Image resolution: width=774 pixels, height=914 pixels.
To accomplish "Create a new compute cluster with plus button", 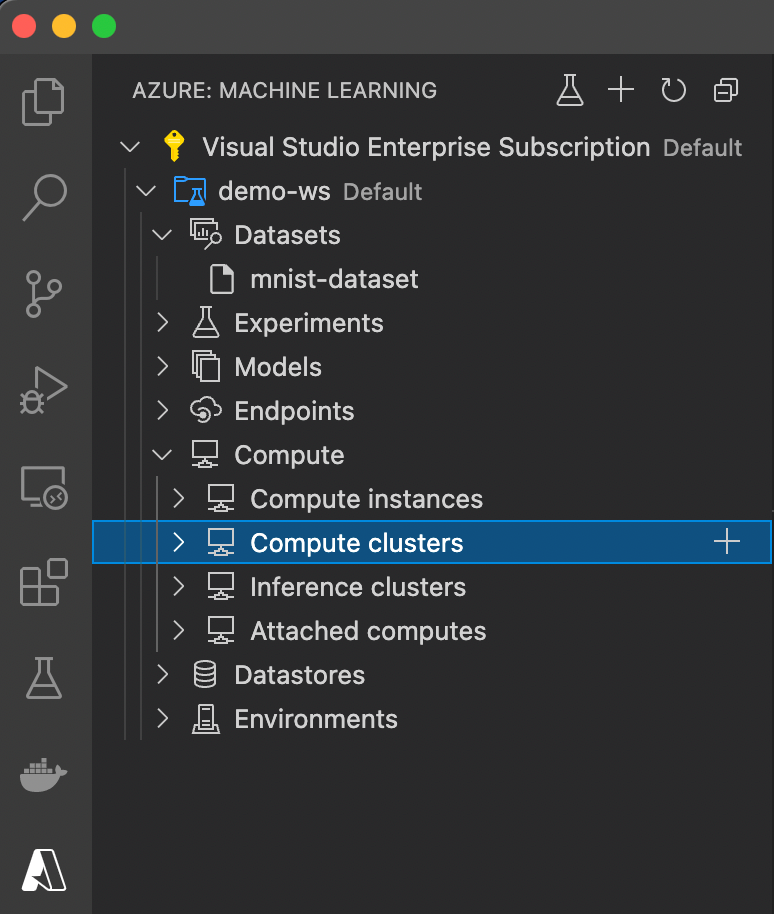I will [x=727, y=542].
